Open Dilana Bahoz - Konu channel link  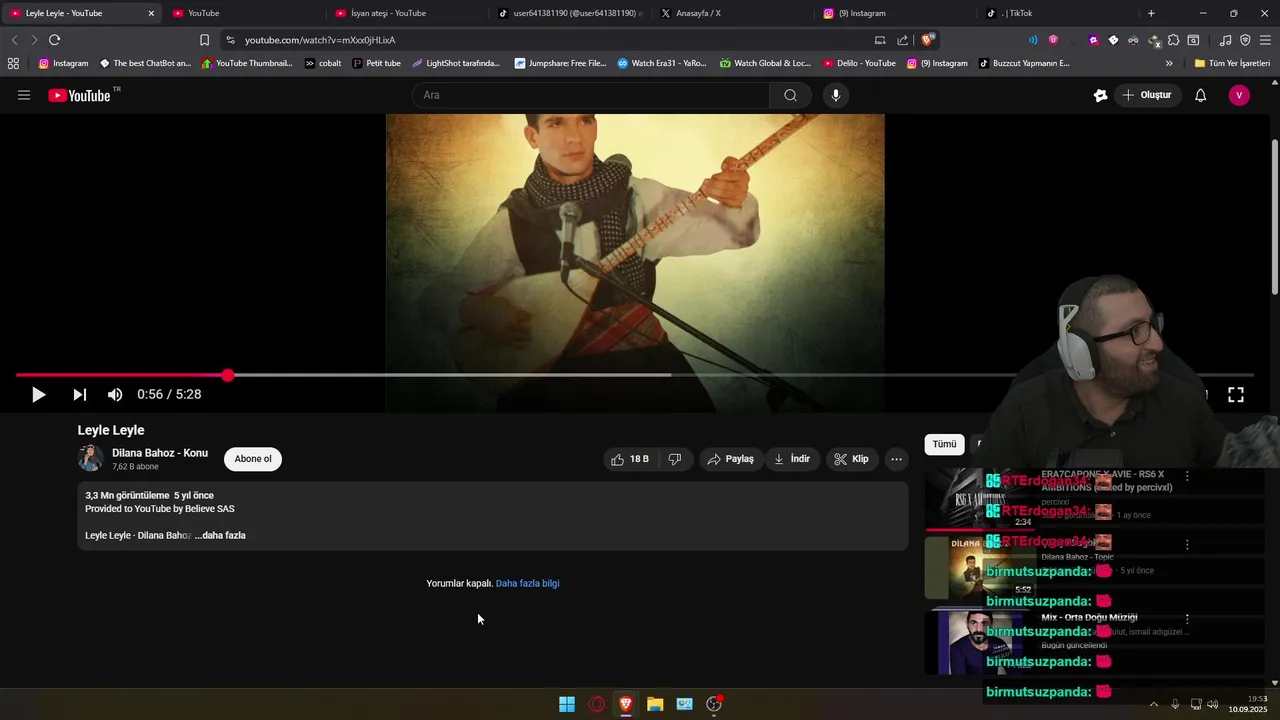pyautogui.click(x=160, y=453)
